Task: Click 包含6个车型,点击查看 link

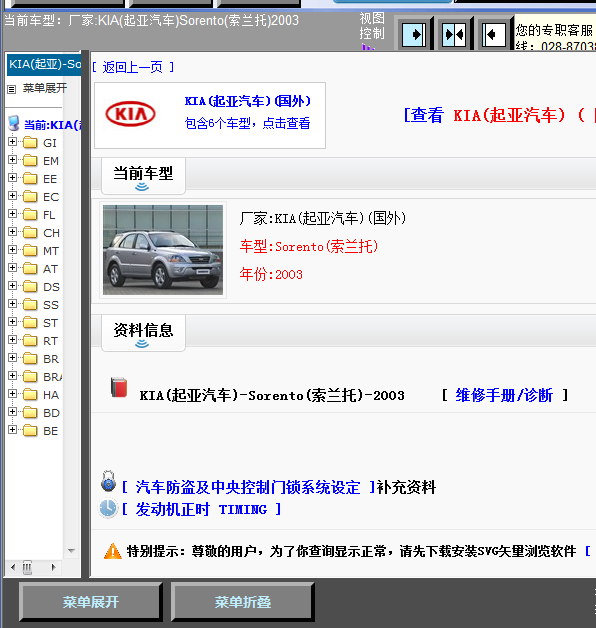Action: point(248,123)
